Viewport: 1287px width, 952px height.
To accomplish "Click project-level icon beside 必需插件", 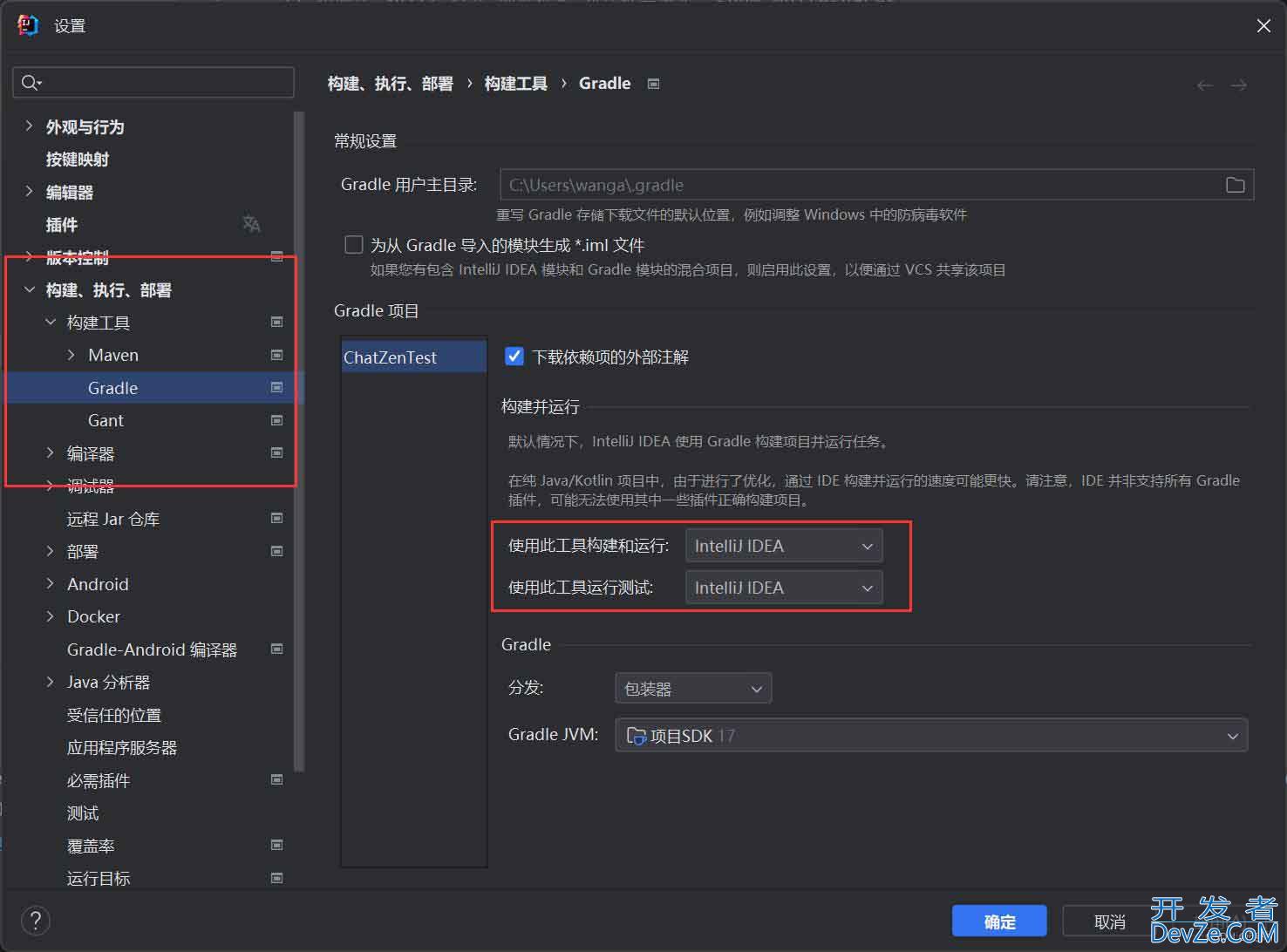I will pyautogui.click(x=276, y=779).
